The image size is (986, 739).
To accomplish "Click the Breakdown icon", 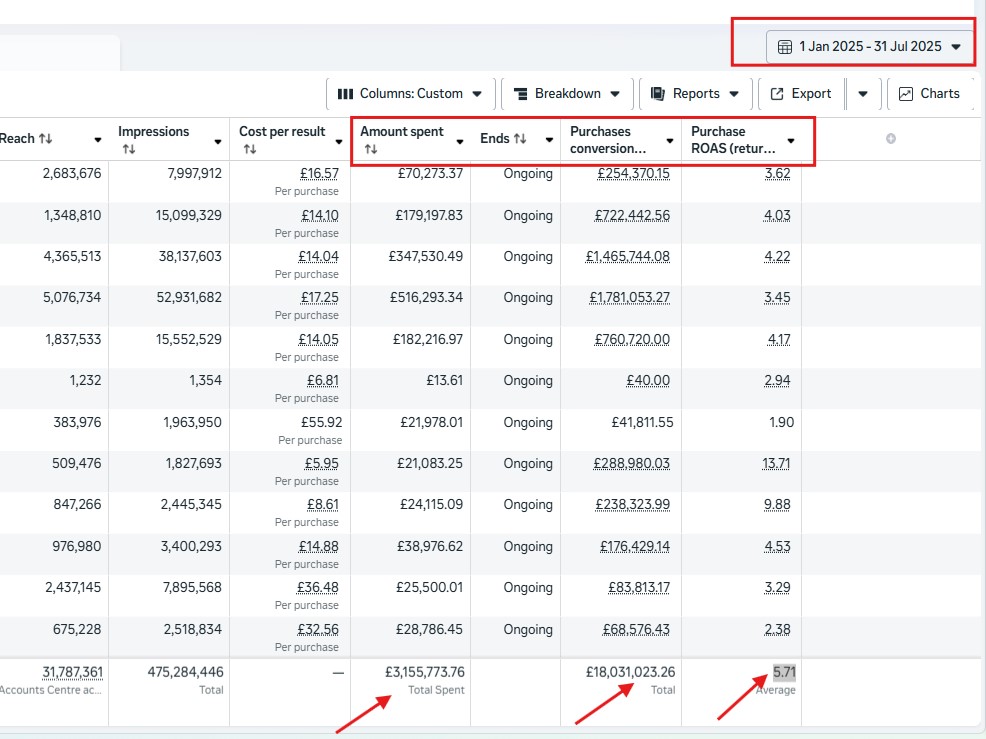I will (x=521, y=94).
